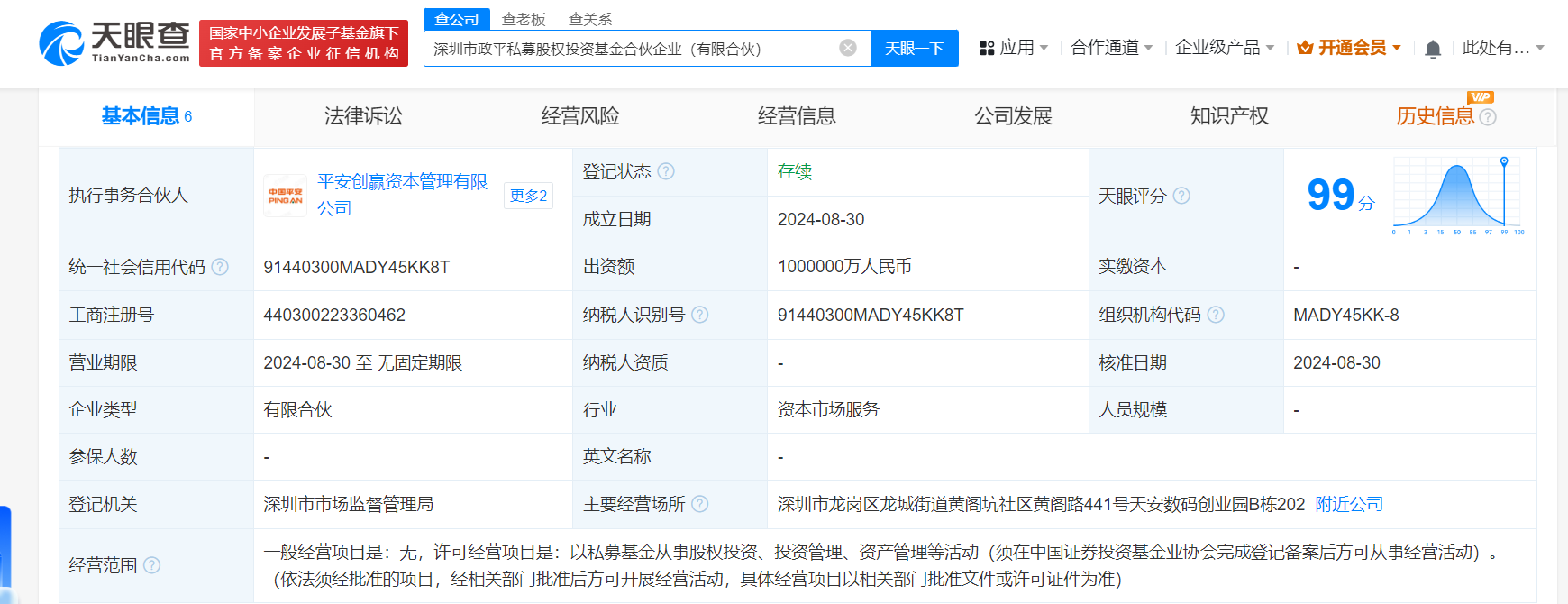1568x604 pixels.
Task: Switch to the 公司发展 tab
Action: [1013, 116]
